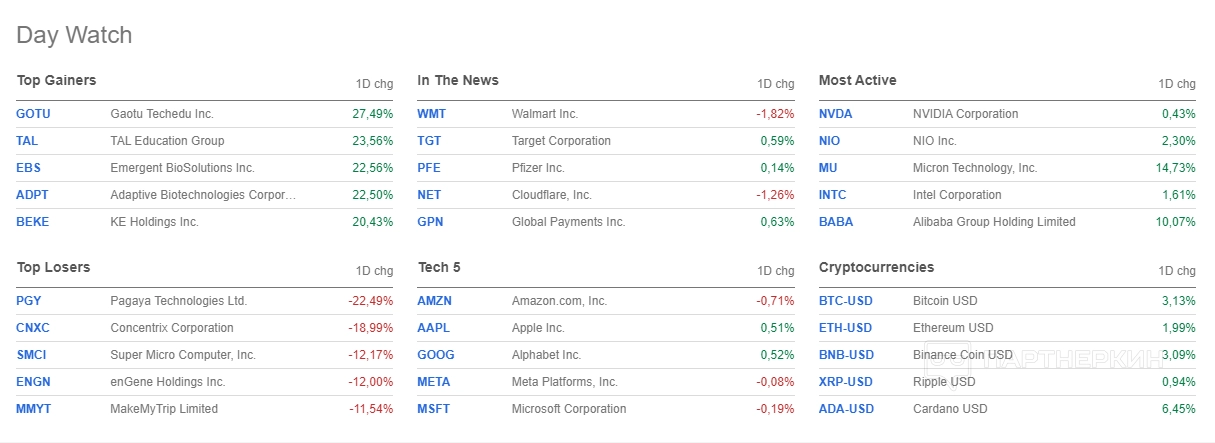Open the MU Micron ticker

point(829,168)
